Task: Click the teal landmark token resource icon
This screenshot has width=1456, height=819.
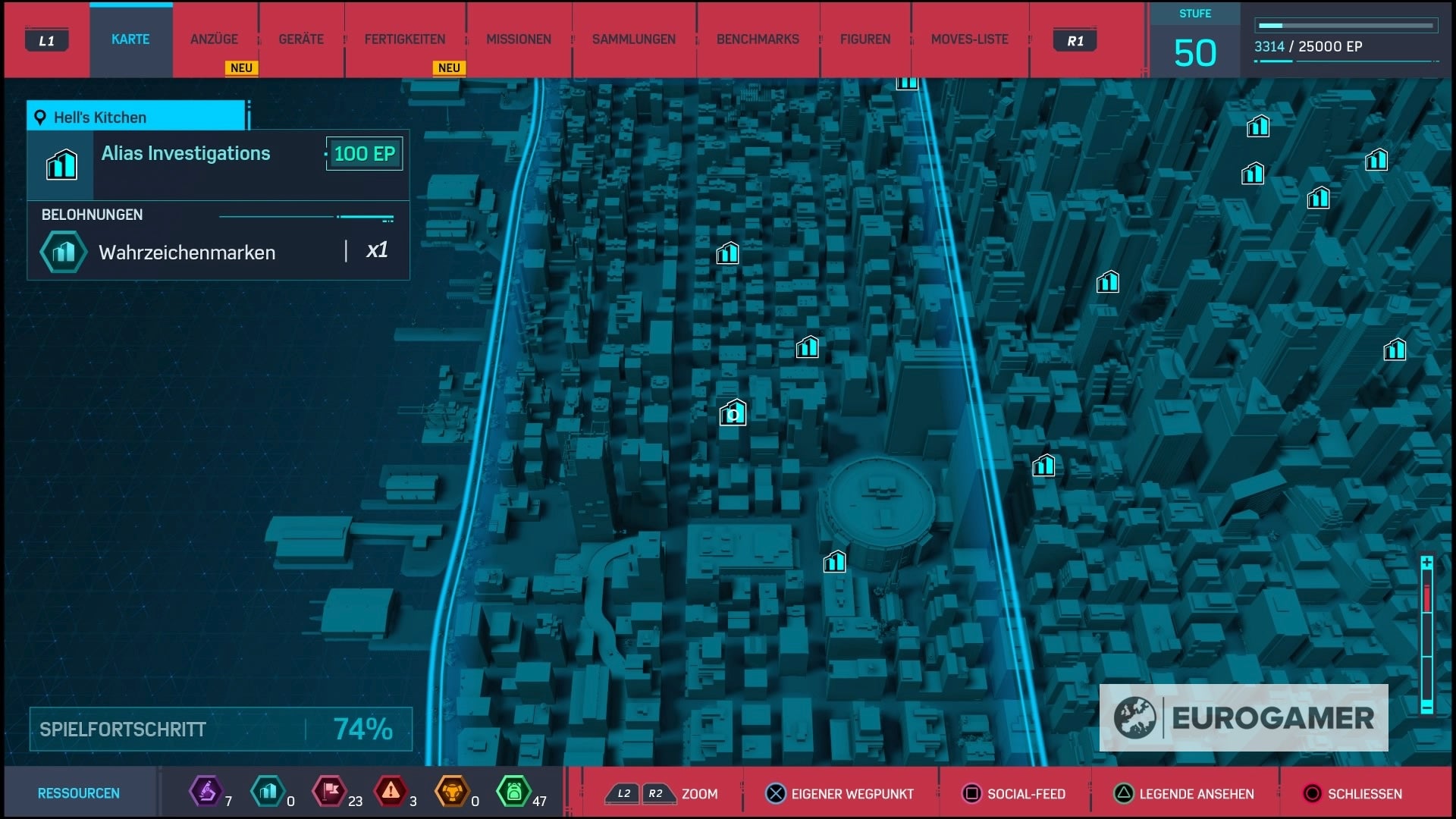Action: (268, 792)
